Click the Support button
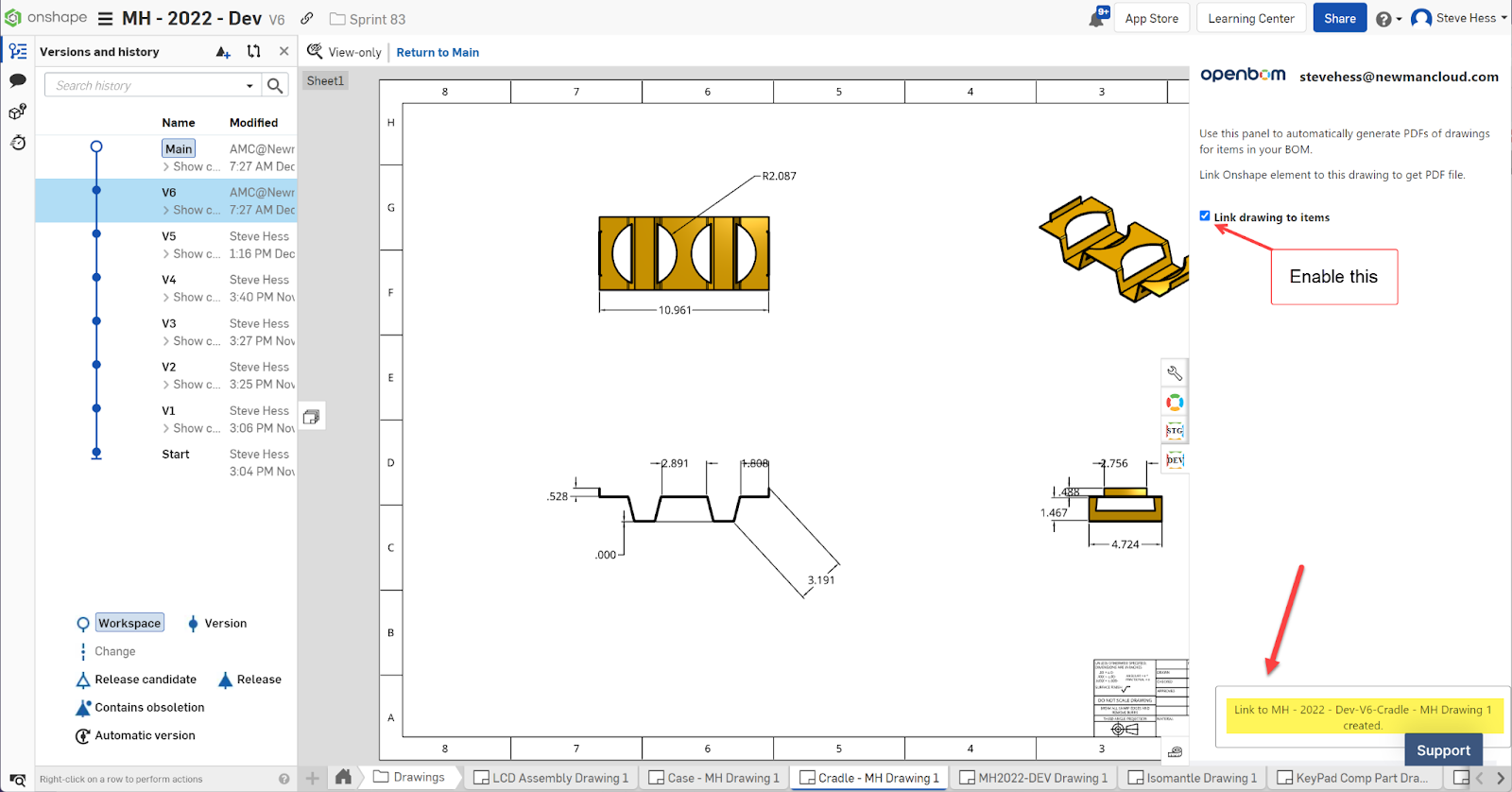Viewport: 1512px width, 792px height. point(1443,750)
